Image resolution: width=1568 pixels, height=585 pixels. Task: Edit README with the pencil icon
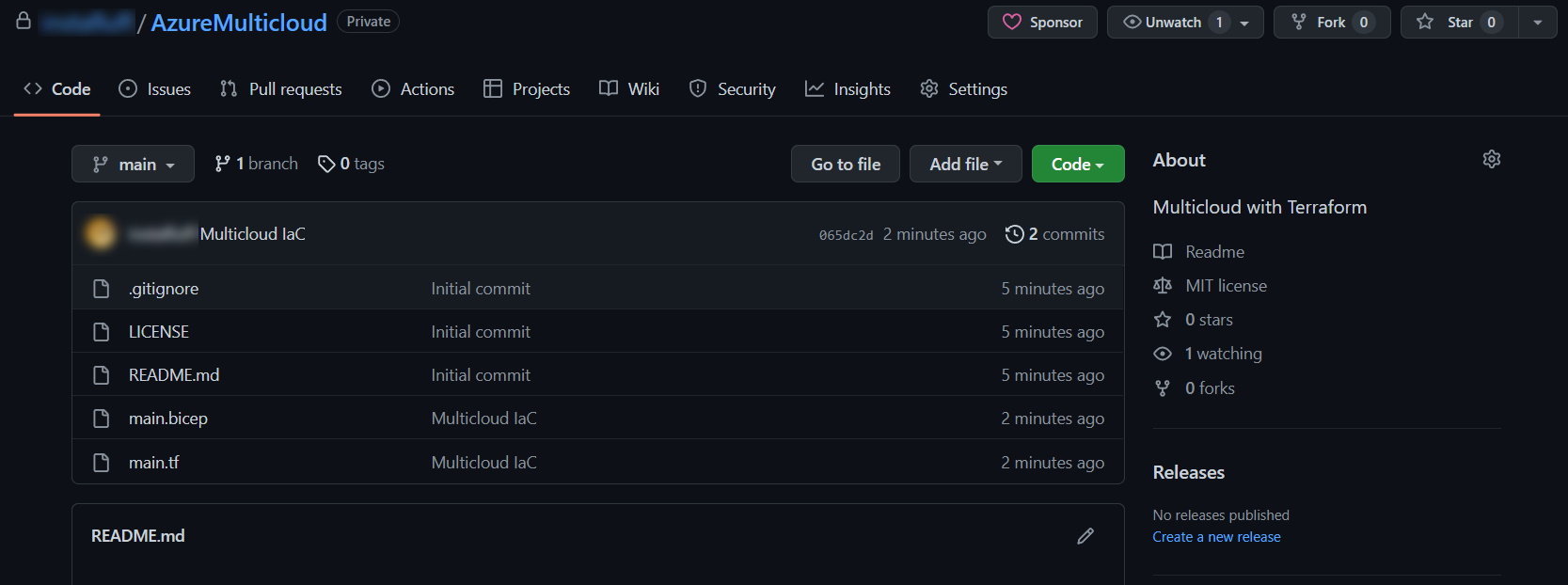1085,536
